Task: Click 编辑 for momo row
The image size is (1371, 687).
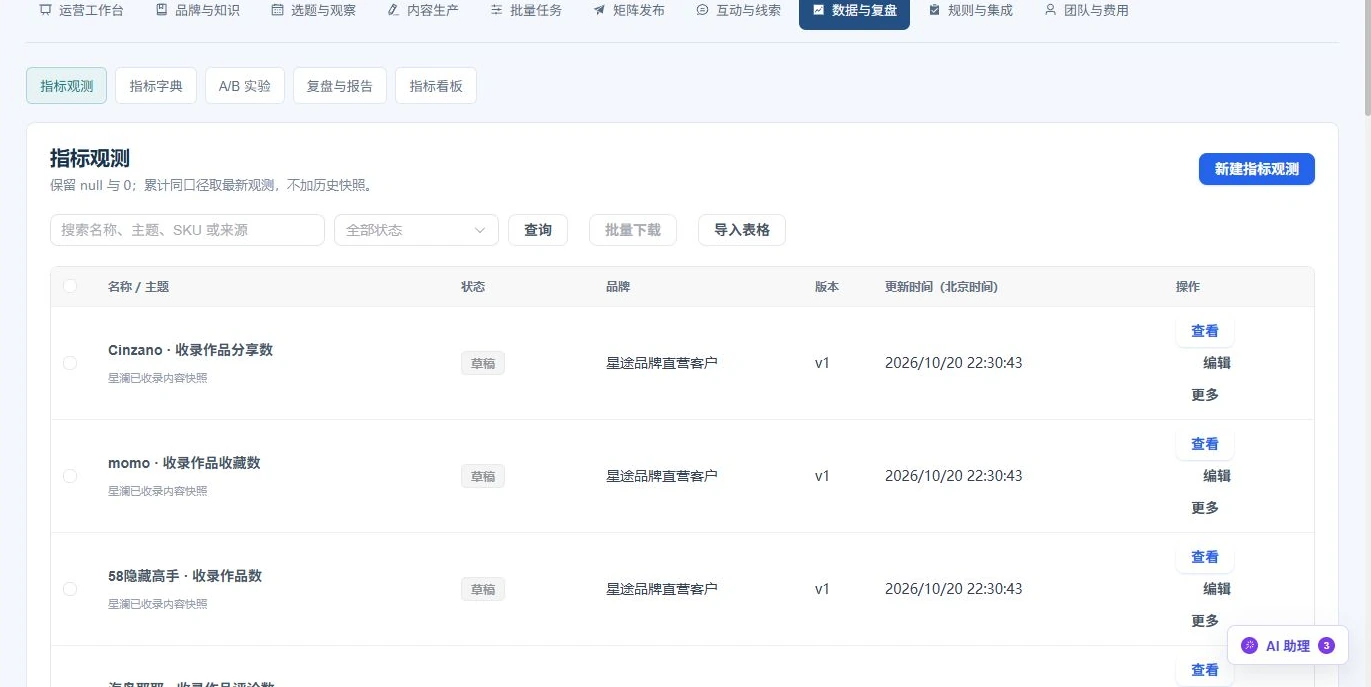Action: 1217,476
